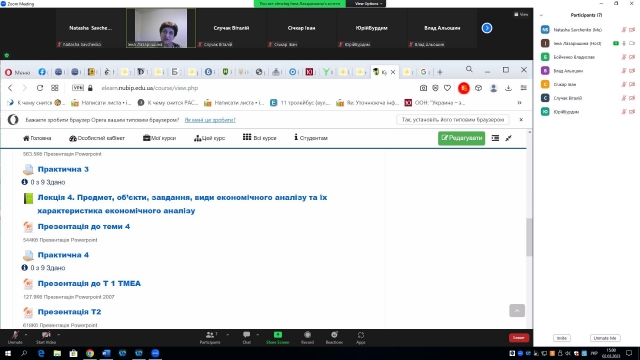The width and height of the screenshot is (640, 360).
Task: Switch to the Facebook browser tab
Action: pos(42,72)
